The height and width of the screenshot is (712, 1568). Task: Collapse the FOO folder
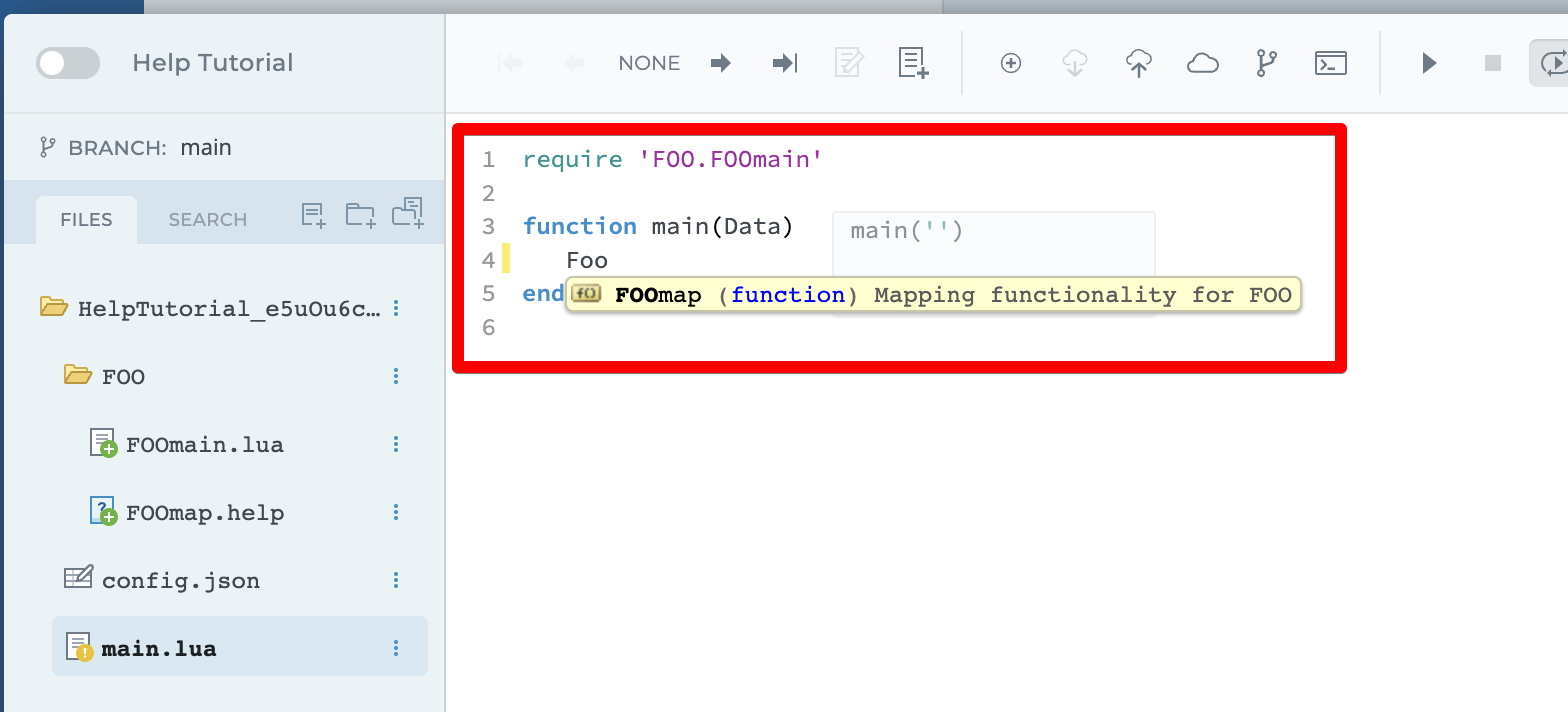pyautogui.click(x=77, y=376)
